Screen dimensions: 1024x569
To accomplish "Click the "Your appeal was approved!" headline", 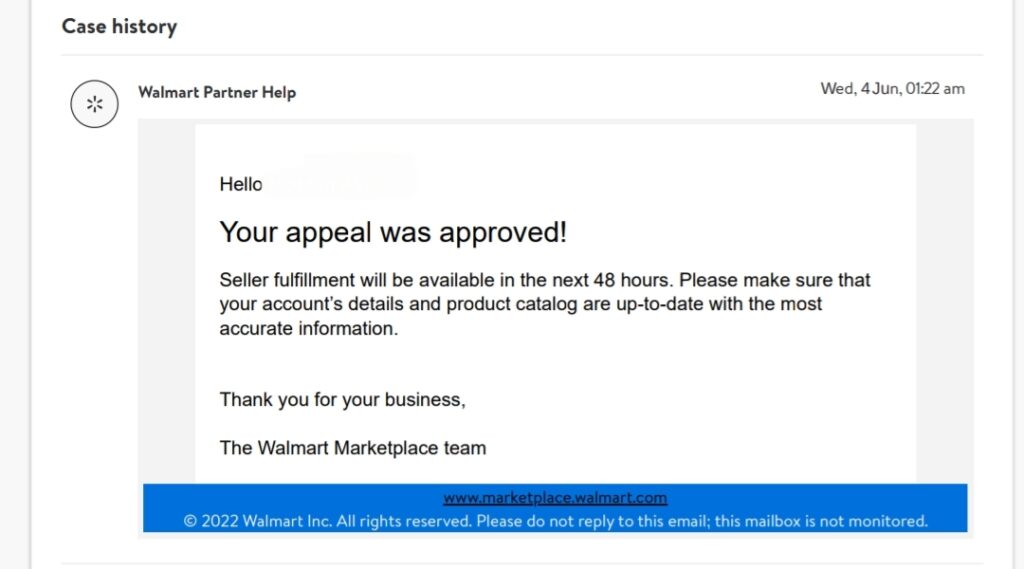I will click(393, 233).
